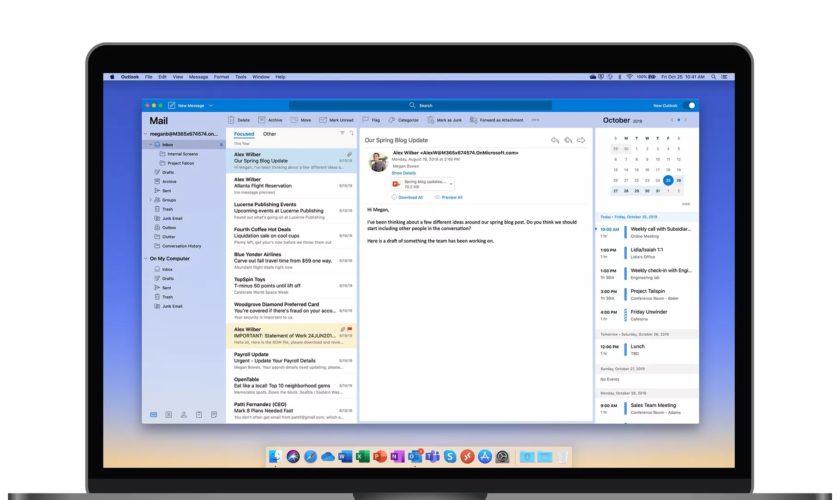
Task: Open the App Store from the Dock
Action: pyautogui.click(x=485, y=457)
